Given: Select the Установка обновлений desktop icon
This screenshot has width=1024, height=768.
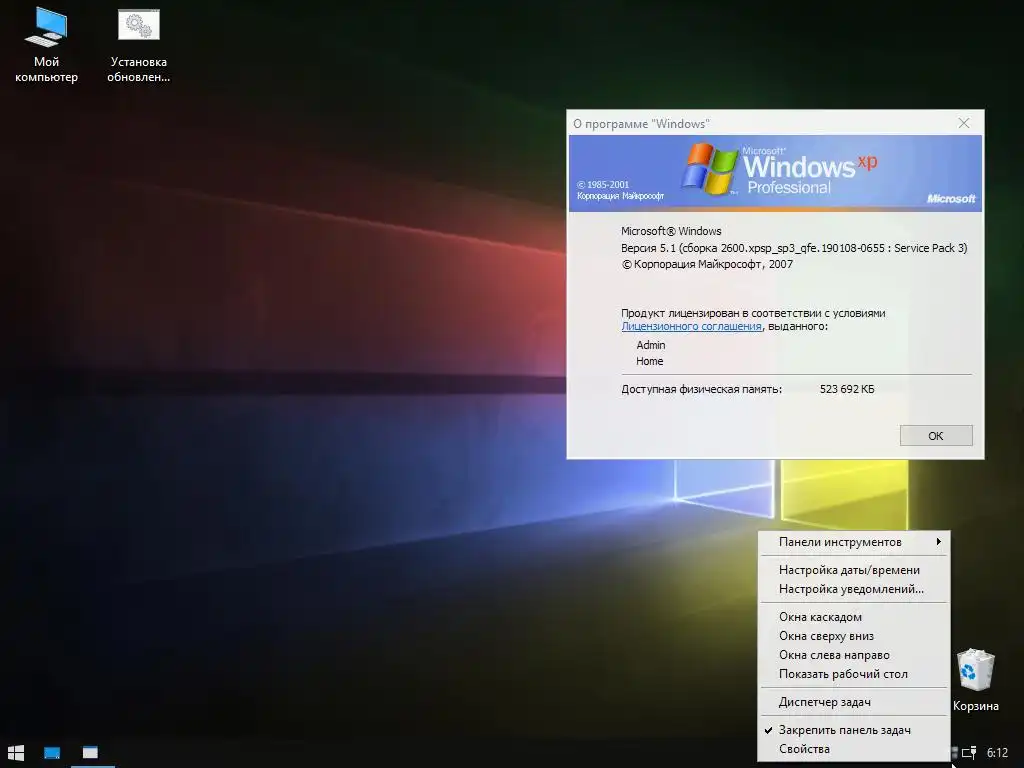Looking at the screenshot, I should 138,46.
